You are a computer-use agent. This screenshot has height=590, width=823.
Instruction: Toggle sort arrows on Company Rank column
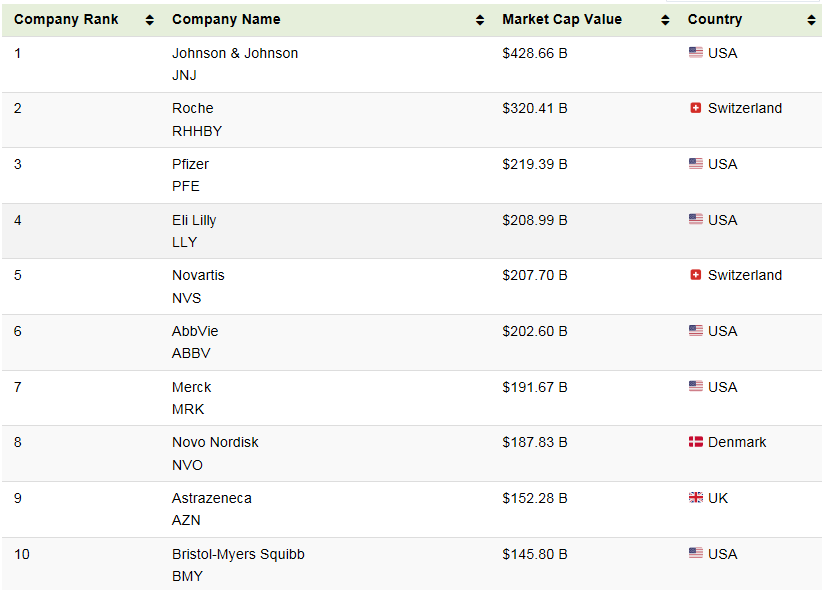(149, 20)
